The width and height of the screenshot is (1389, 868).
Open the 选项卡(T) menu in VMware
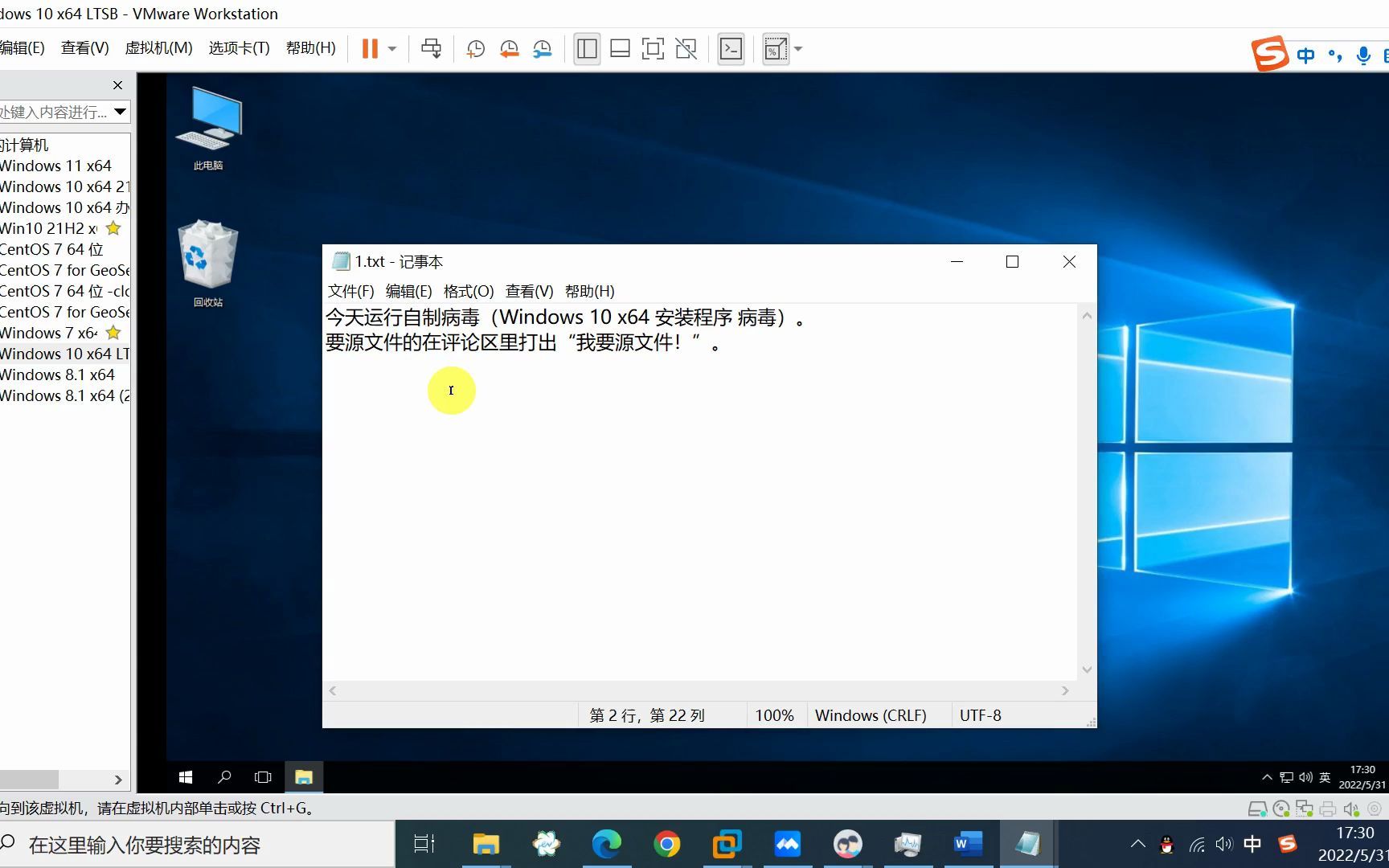pos(239,48)
